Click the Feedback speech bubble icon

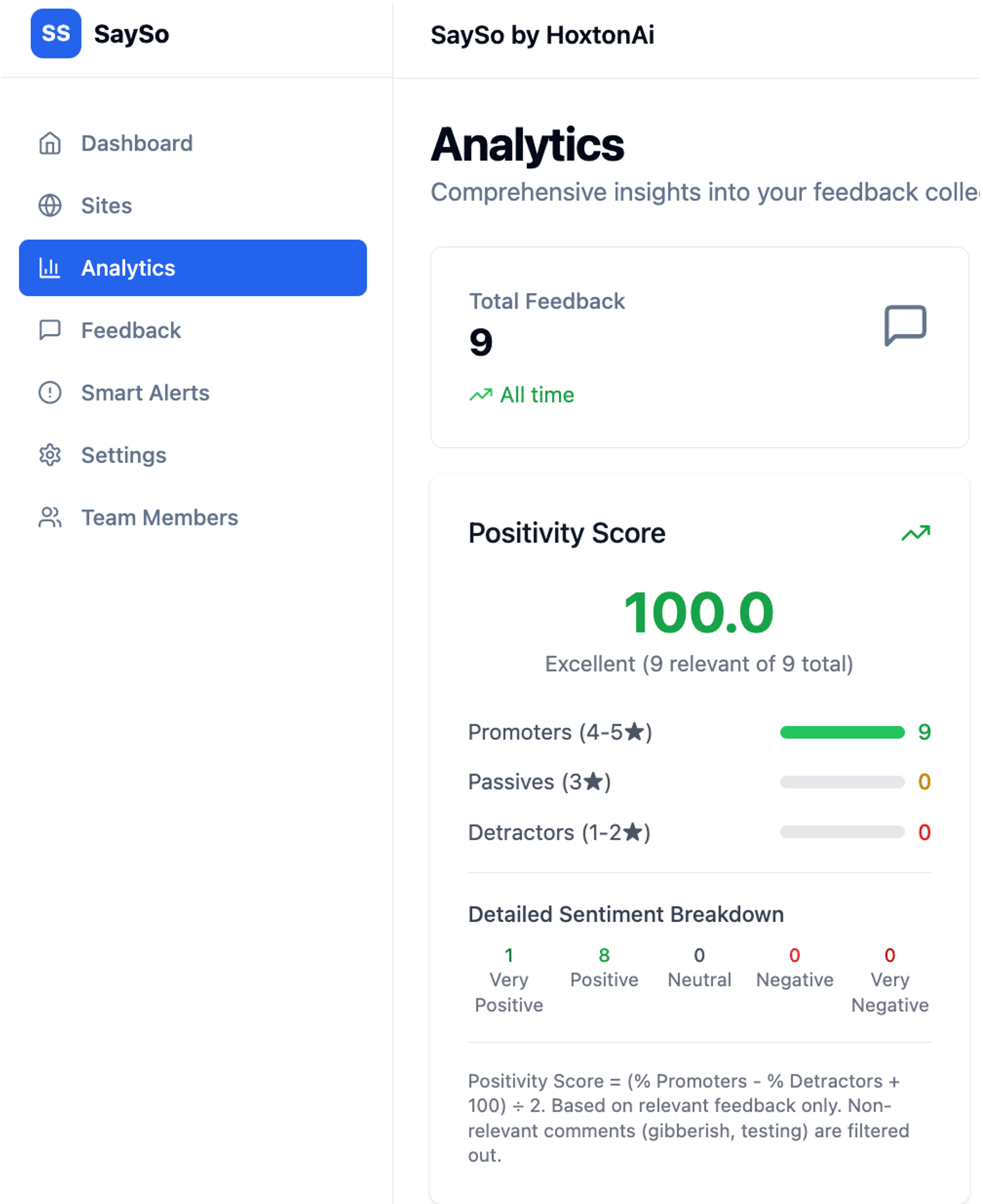pyautogui.click(x=50, y=330)
